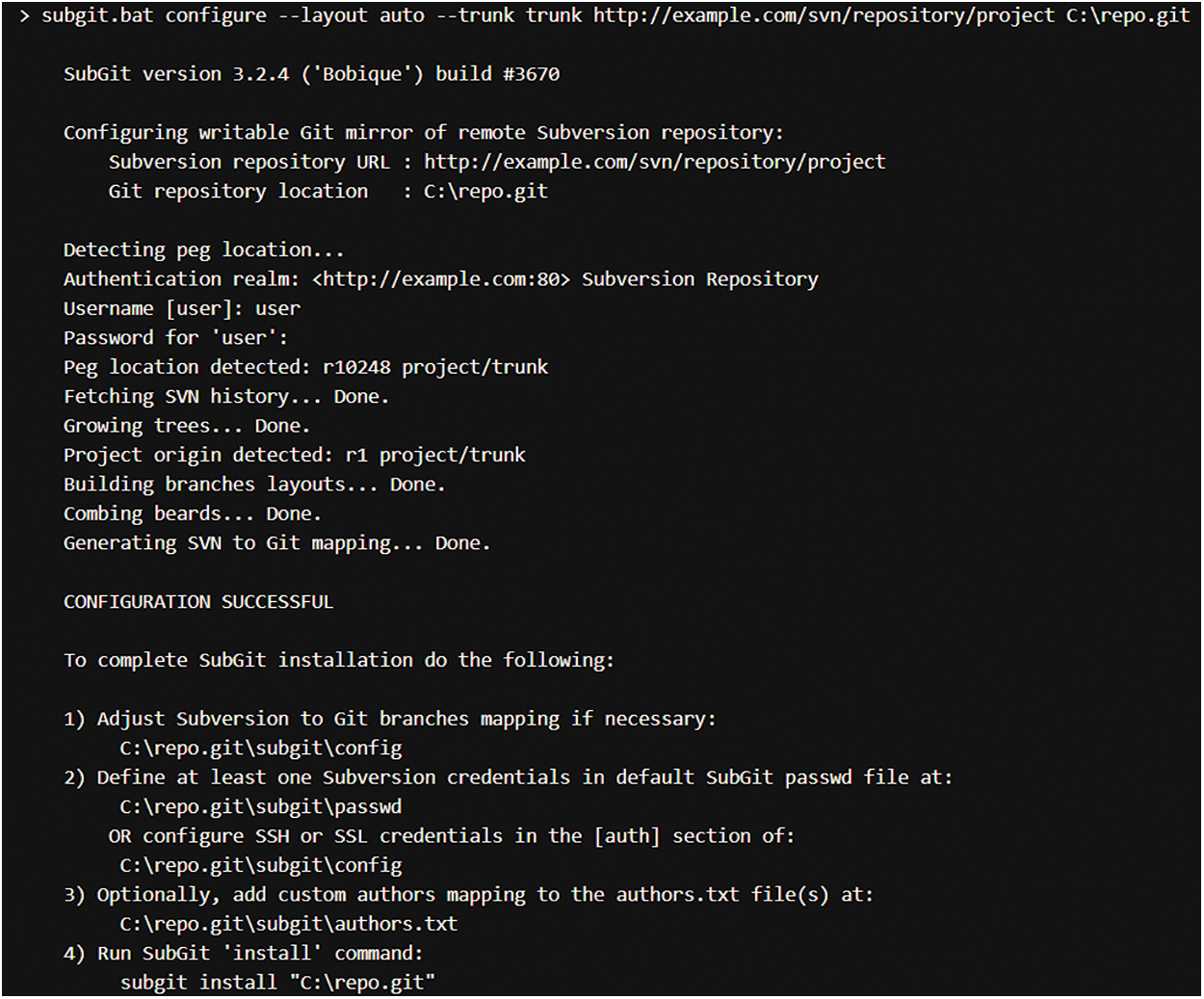Click the 'Peg location detected: r10248' line
The width and height of the screenshot is (1204, 999).
[x=305, y=367]
